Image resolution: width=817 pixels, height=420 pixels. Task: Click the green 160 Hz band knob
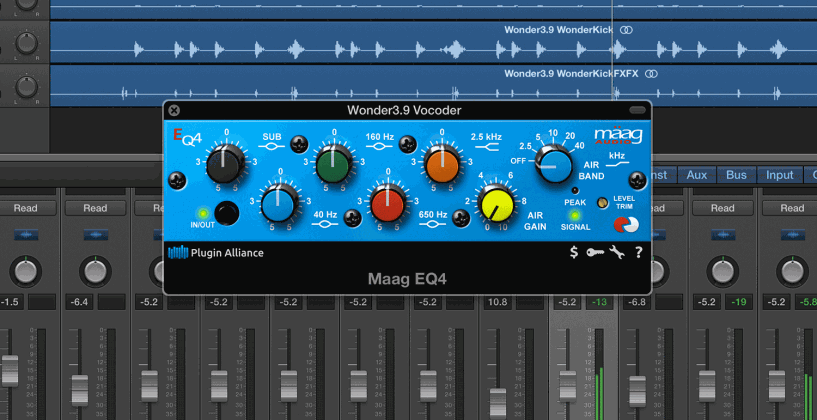coord(333,164)
